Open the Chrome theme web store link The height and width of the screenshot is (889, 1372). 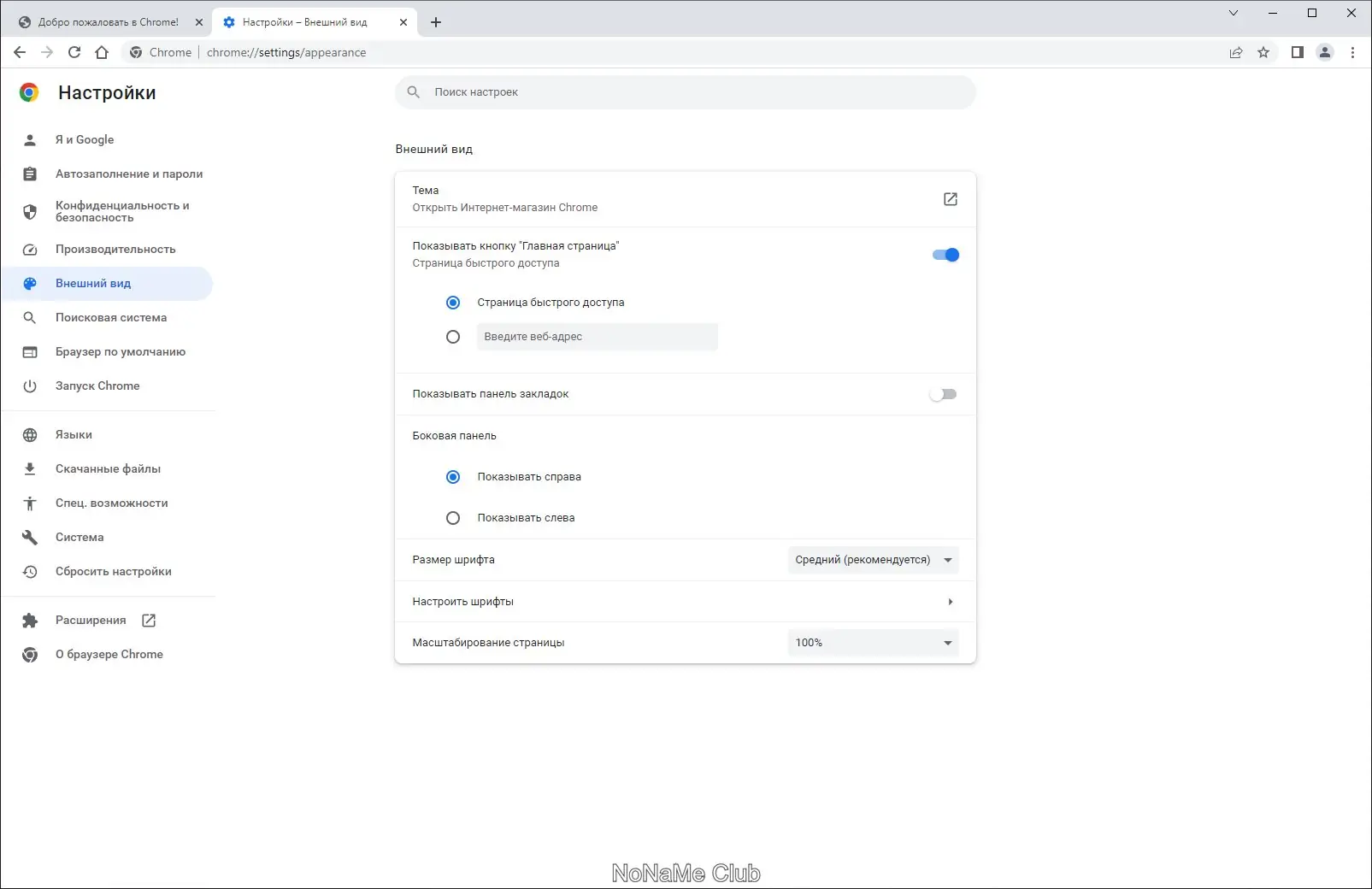pyautogui.click(x=950, y=198)
